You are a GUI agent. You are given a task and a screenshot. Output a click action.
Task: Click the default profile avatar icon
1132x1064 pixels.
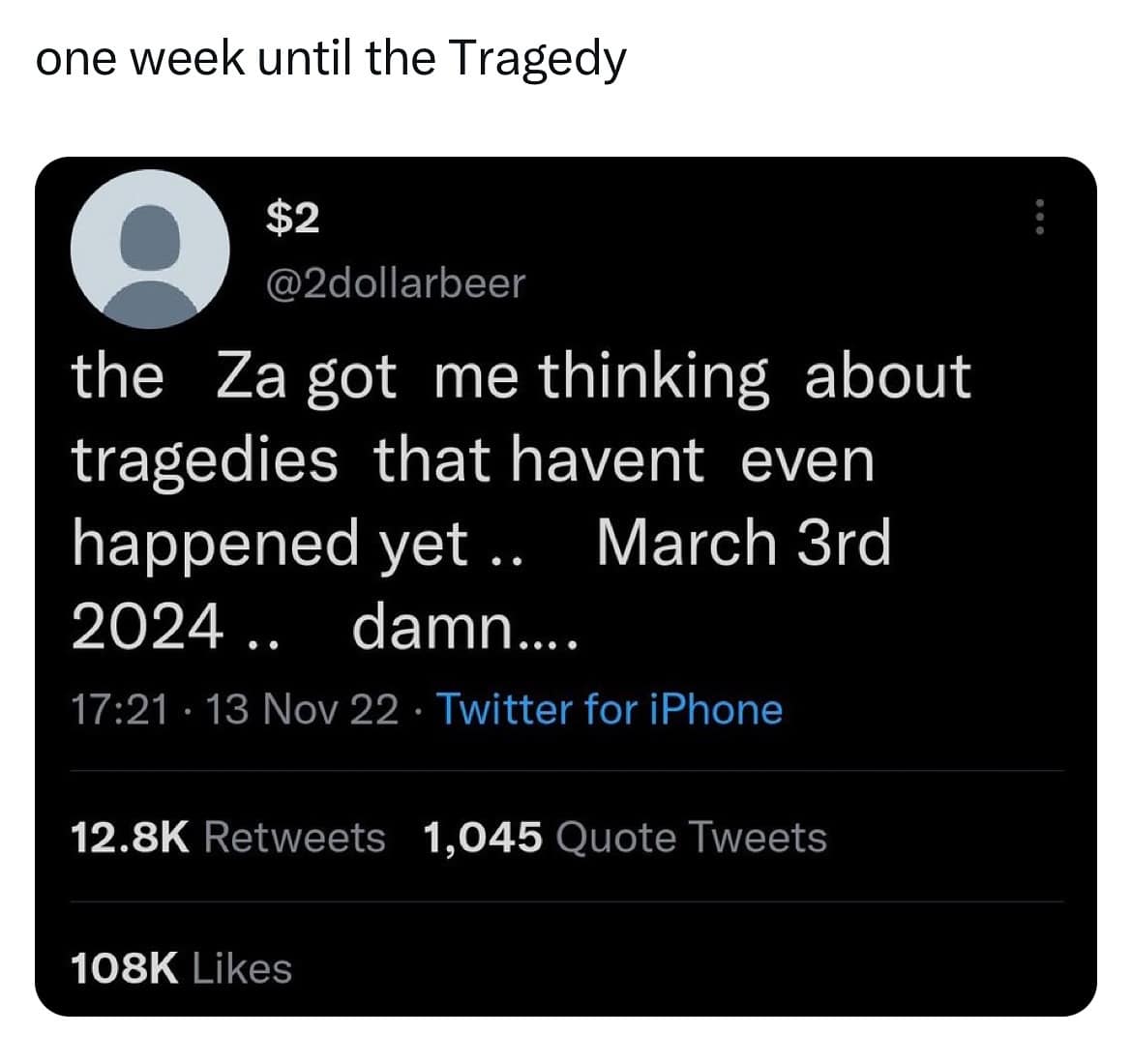tap(151, 250)
